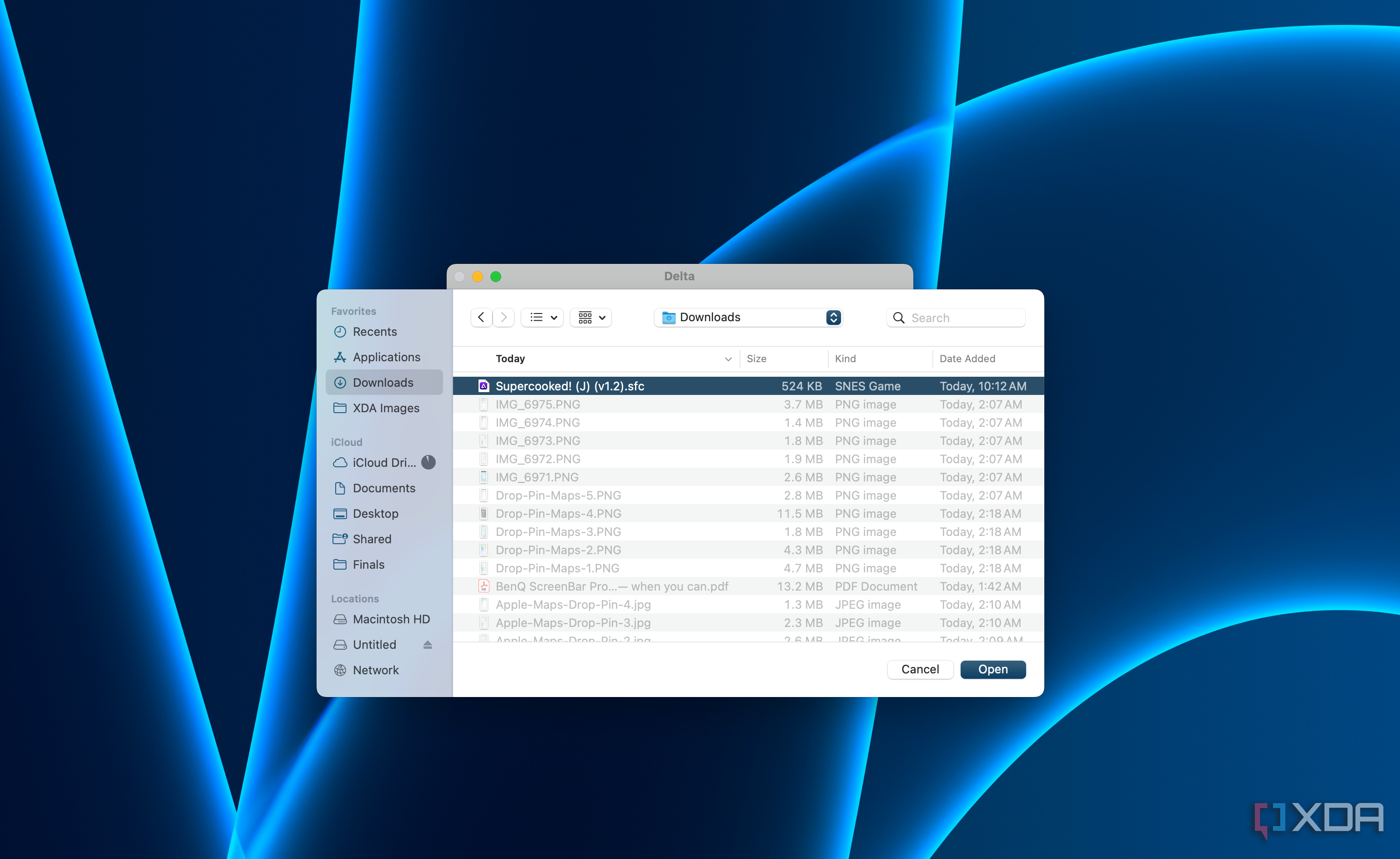Image resolution: width=1400 pixels, height=859 pixels.
Task: Open the grouping options dropdown
Action: pyautogui.click(x=591, y=317)
